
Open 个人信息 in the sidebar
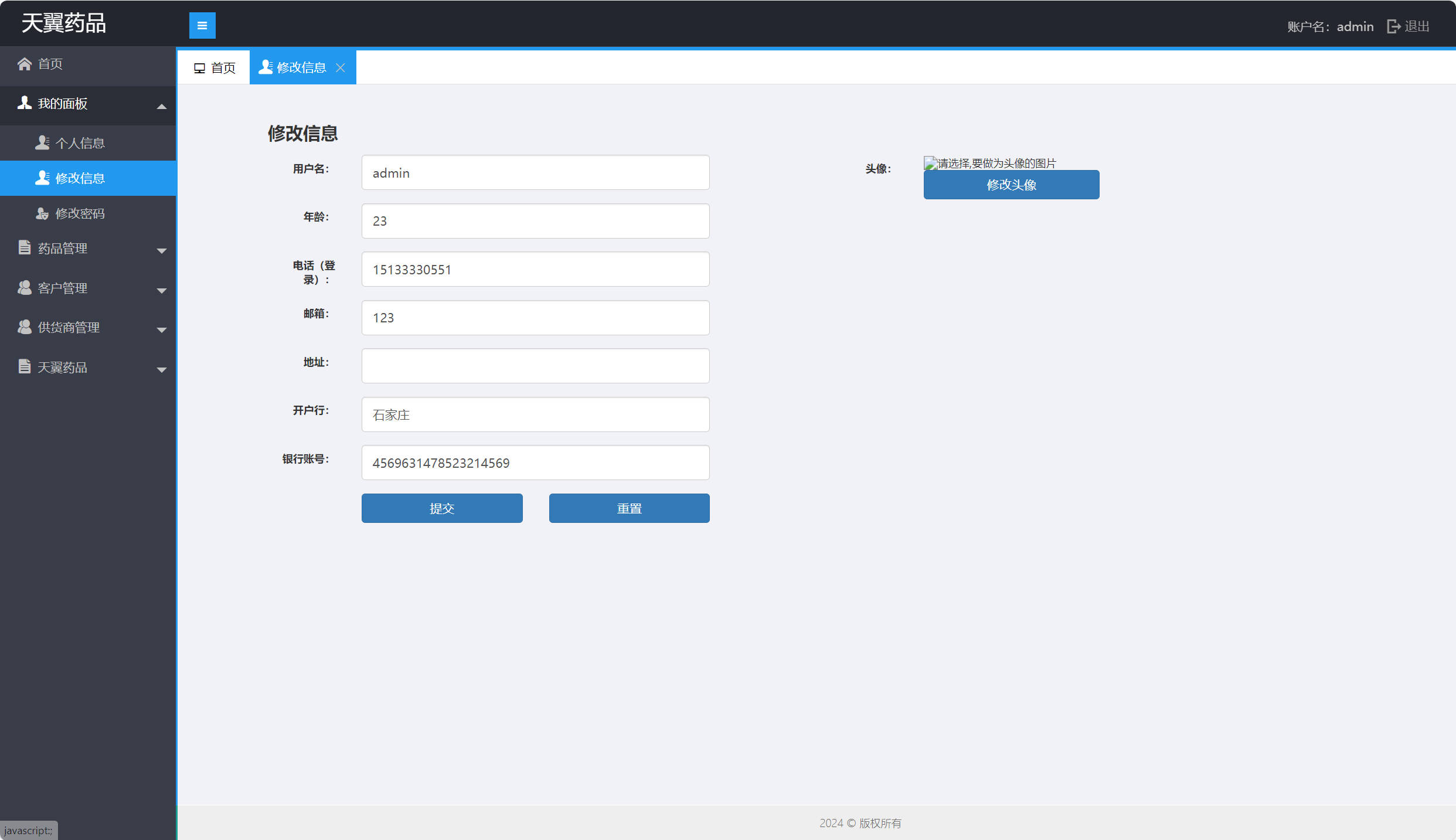click(x=80, y=143)
